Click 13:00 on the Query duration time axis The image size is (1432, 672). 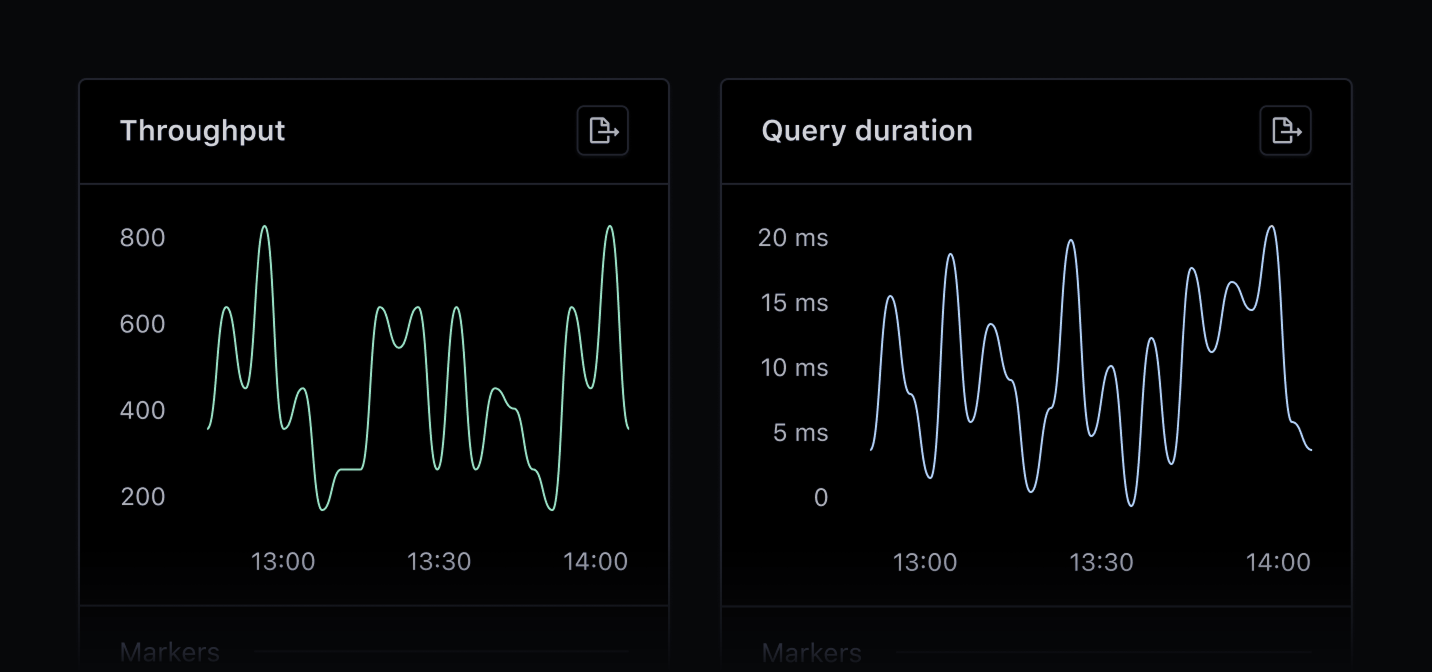click(x=925, y=562)
